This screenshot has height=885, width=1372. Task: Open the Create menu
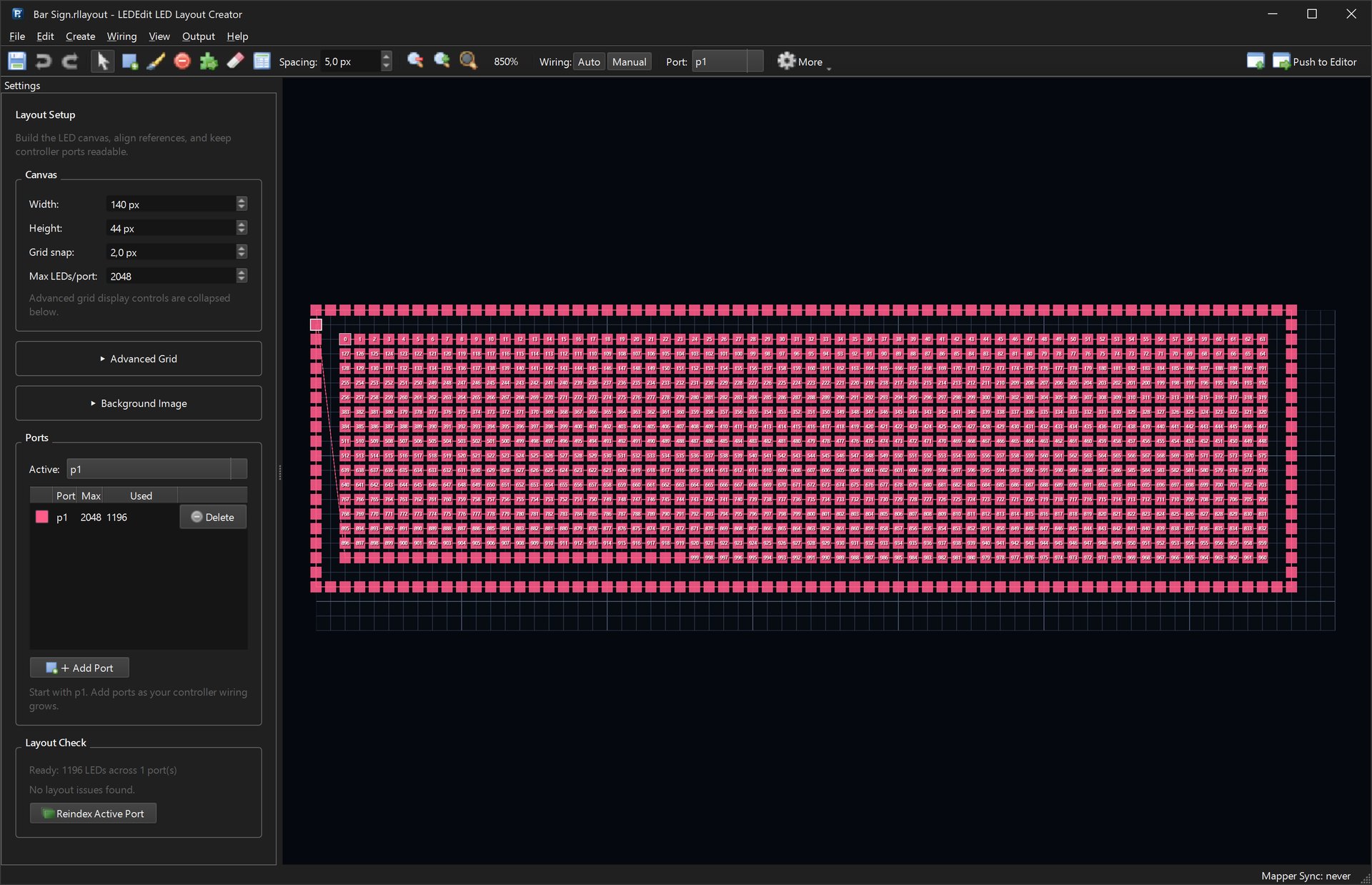click(x=80, y=36)
